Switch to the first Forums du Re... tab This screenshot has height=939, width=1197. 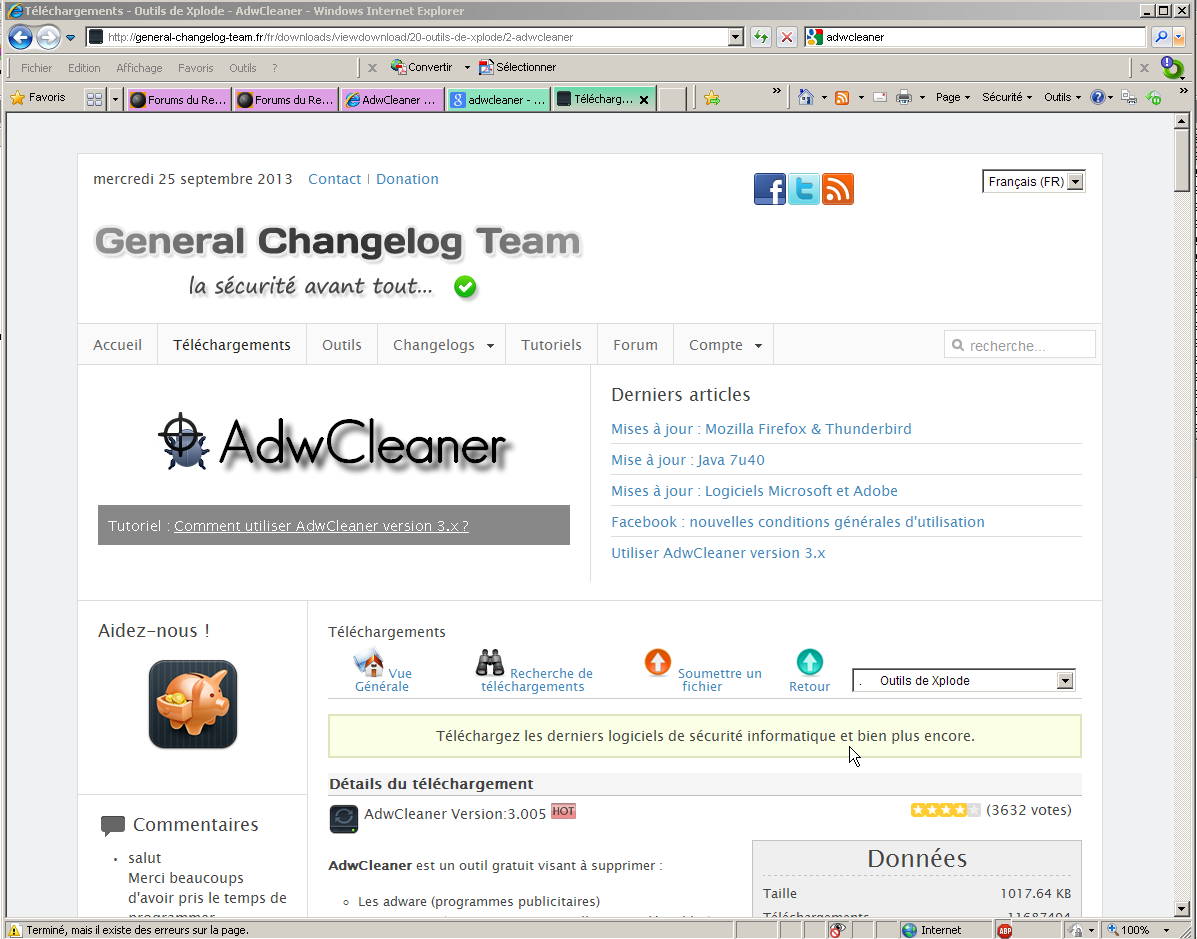pos(178,99)
